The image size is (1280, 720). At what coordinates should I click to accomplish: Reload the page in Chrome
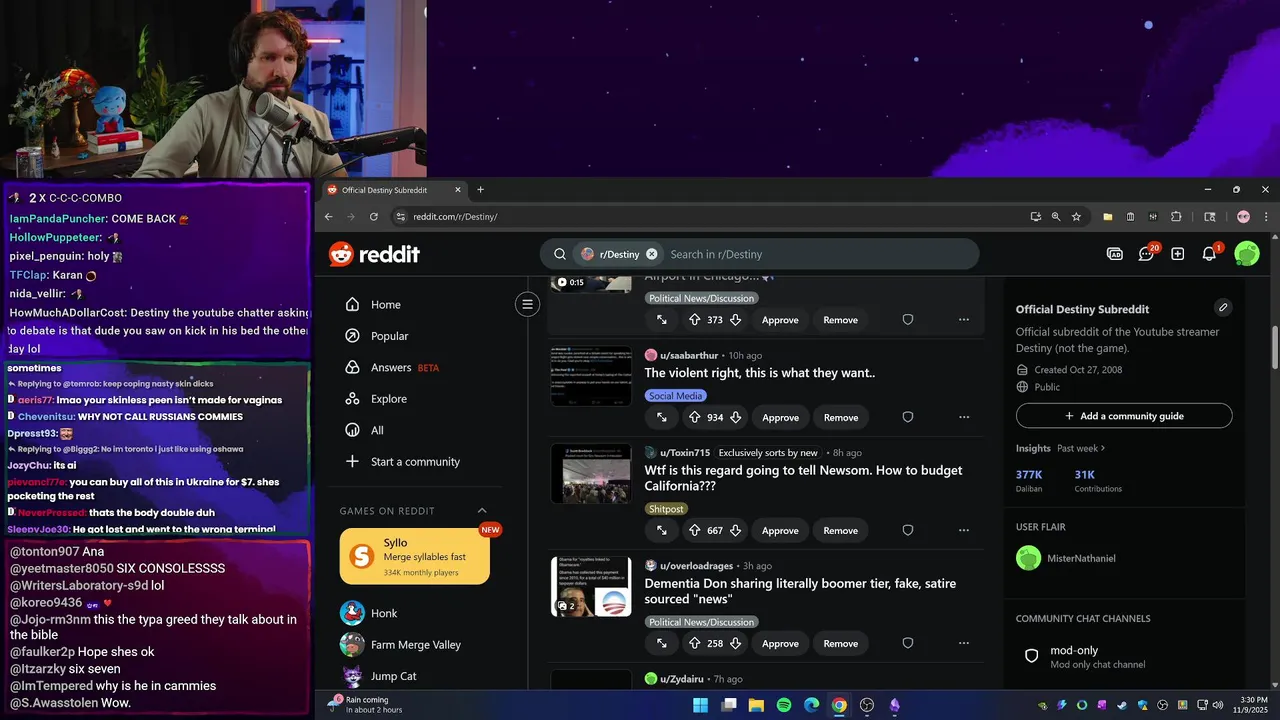(x=374, y=216)
